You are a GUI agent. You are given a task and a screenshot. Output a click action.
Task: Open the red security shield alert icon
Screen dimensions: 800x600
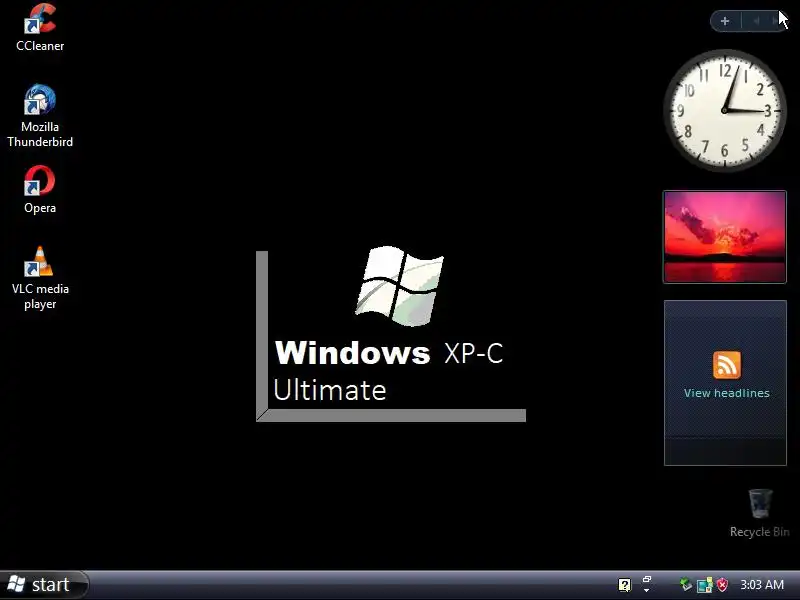tap(722, 585)
